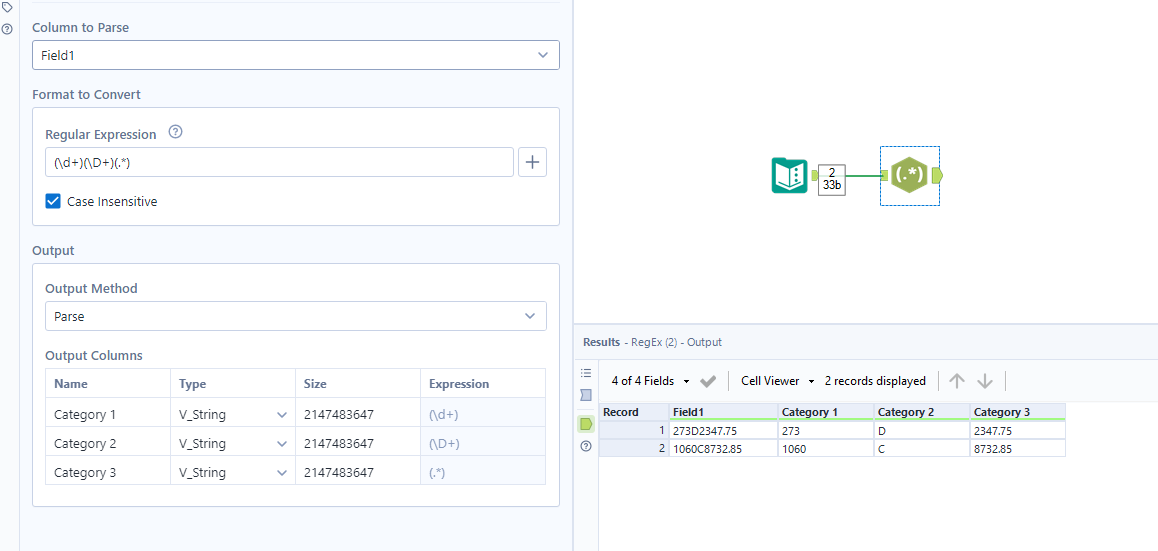Uncheck the Case Insensitive checkbox
1158x551 pixels.
[54, 201]
